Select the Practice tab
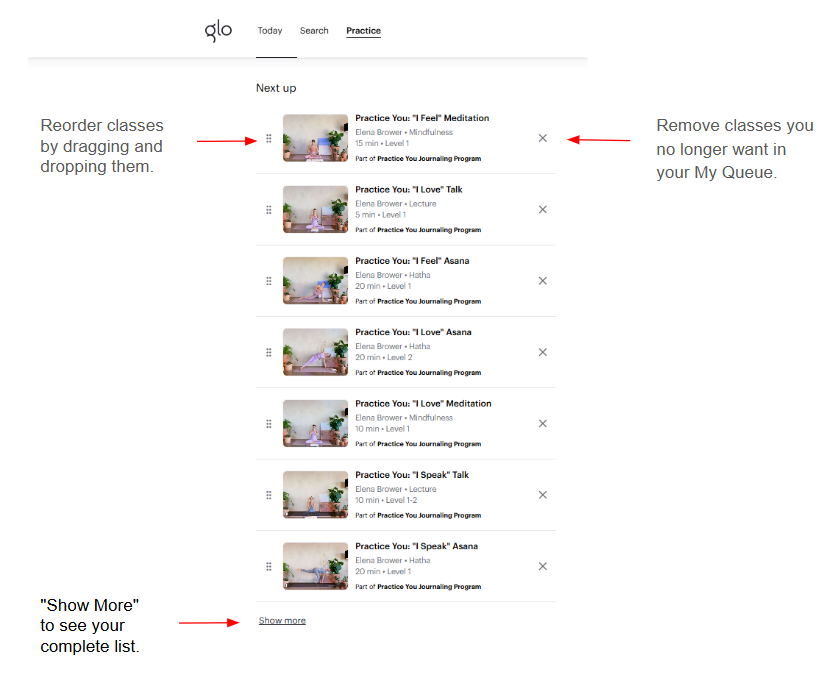 (363, 31)
